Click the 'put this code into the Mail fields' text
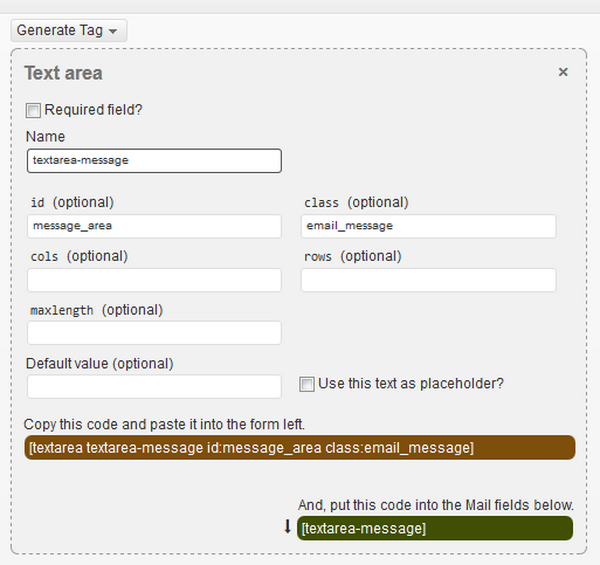 pos(436,505)
